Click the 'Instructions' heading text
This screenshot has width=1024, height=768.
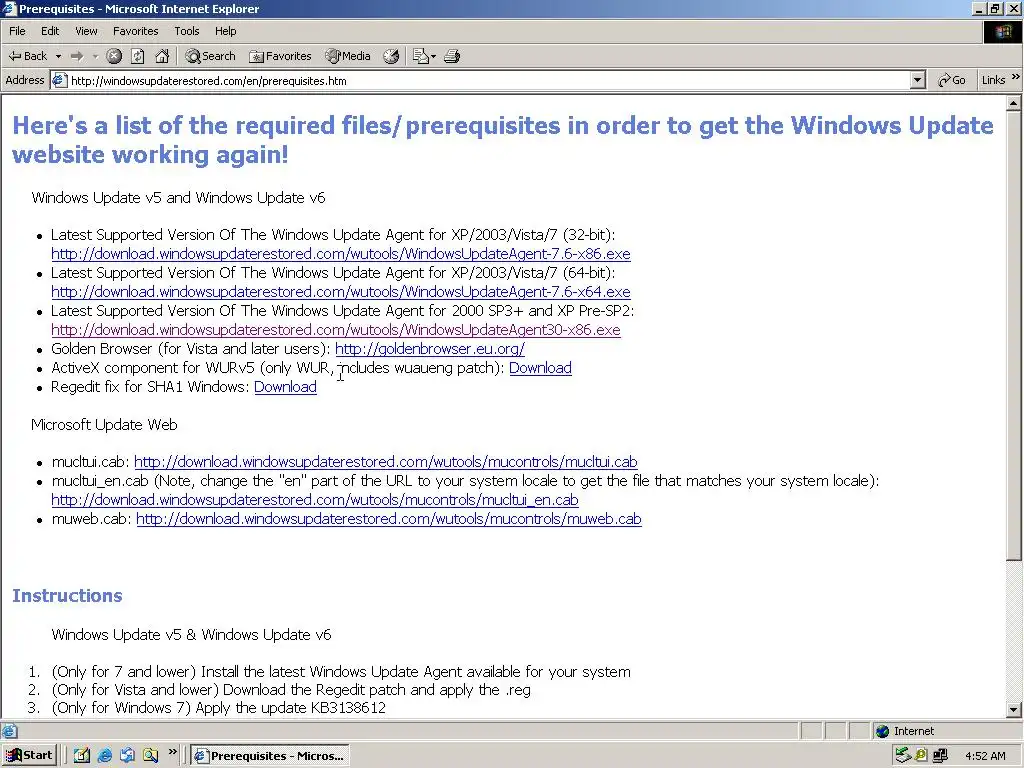pos(67,596)
